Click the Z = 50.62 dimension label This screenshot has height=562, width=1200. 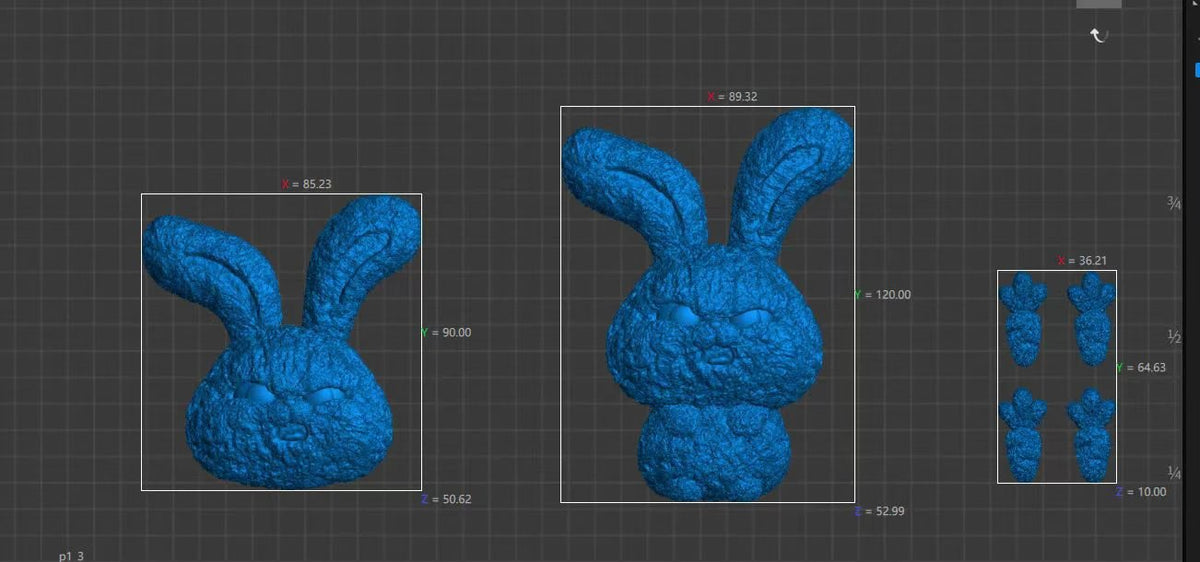(x=446, y=499)
